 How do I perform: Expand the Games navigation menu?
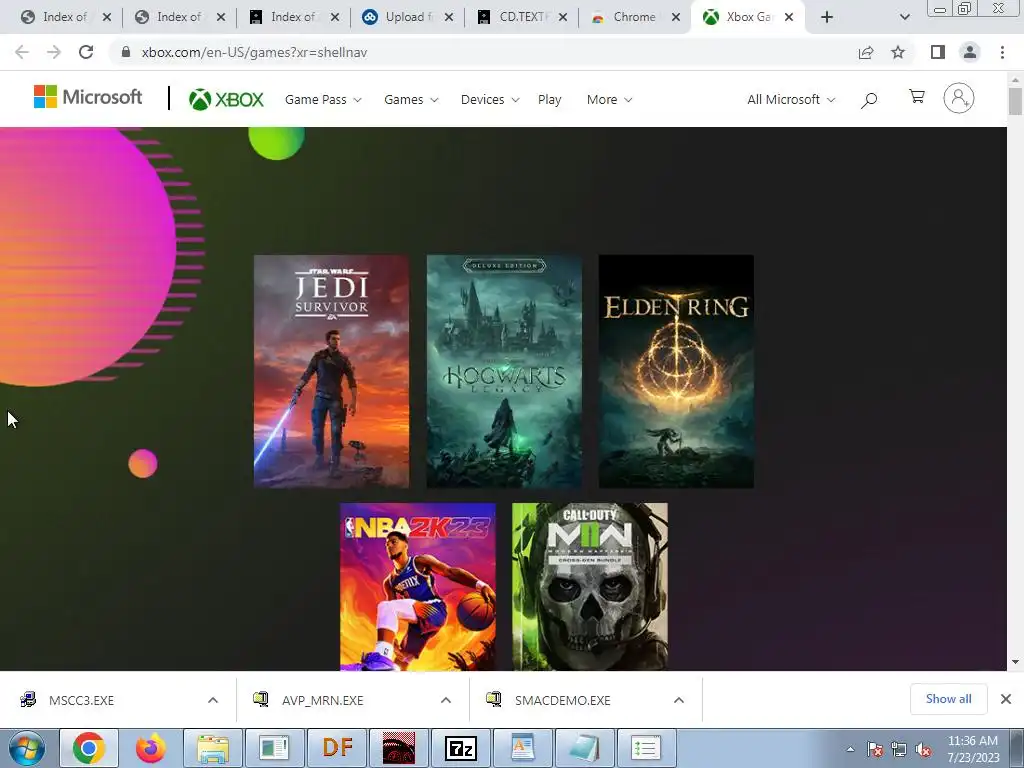point(411,100)
